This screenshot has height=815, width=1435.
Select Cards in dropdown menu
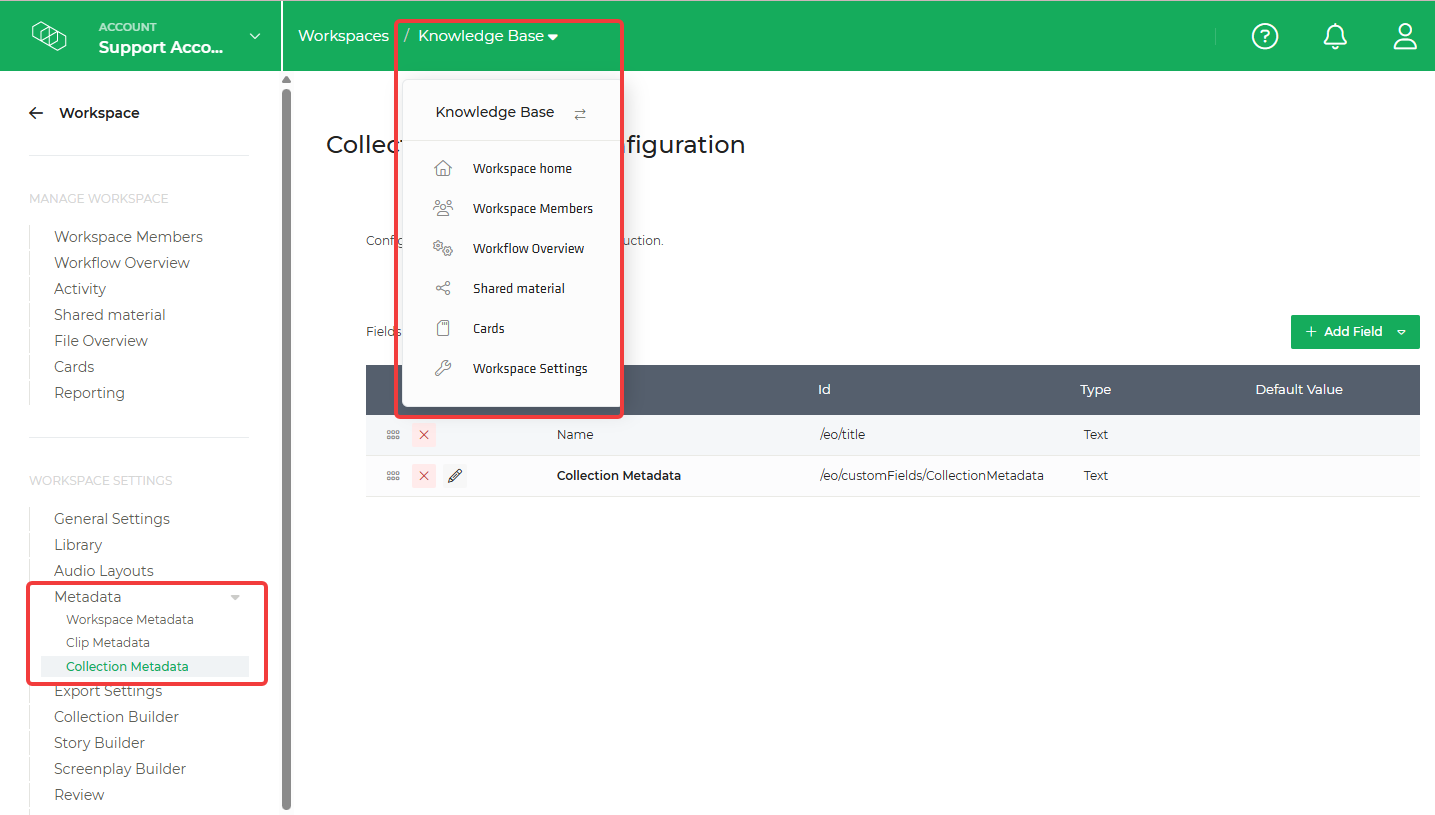(489, 328)
